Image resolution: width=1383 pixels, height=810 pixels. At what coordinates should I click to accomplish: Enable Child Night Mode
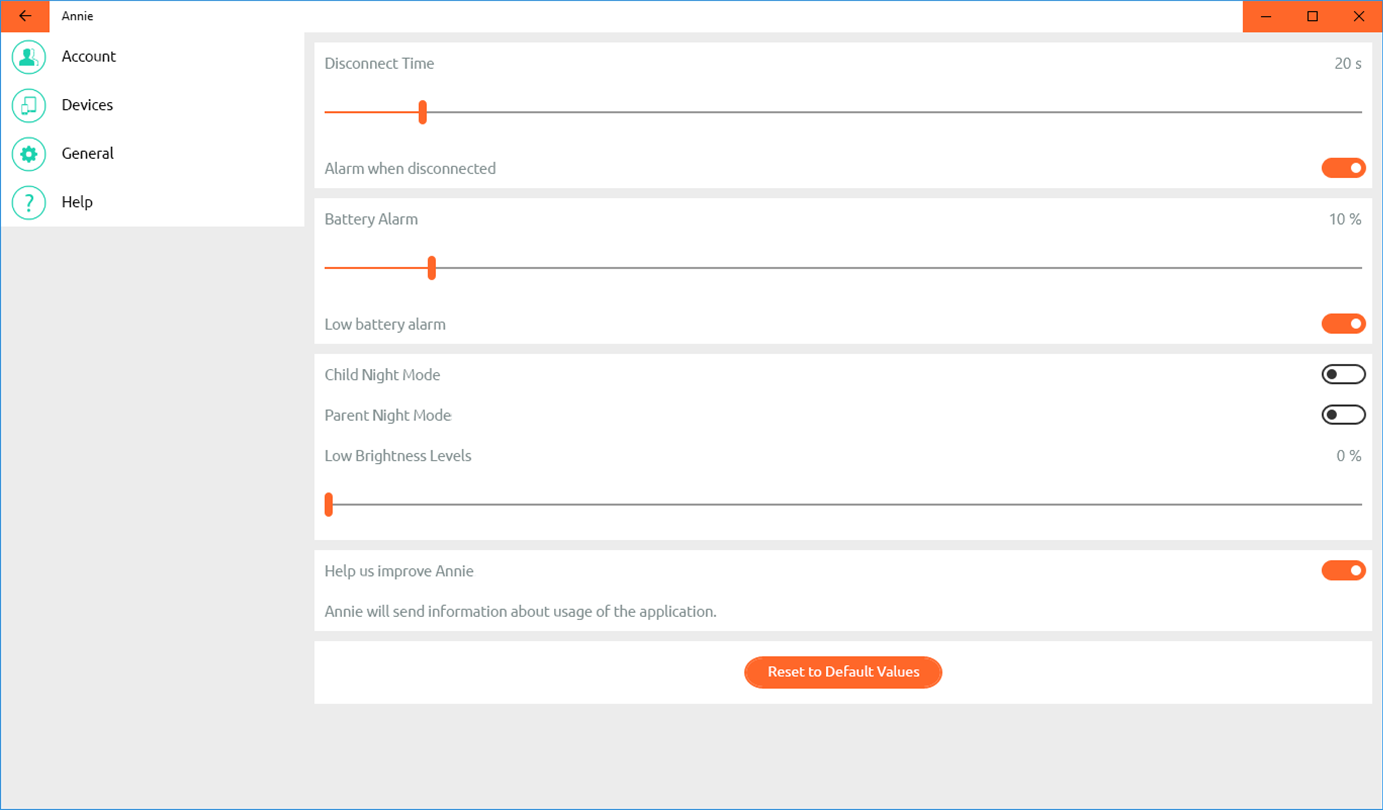click(1343, 375)
